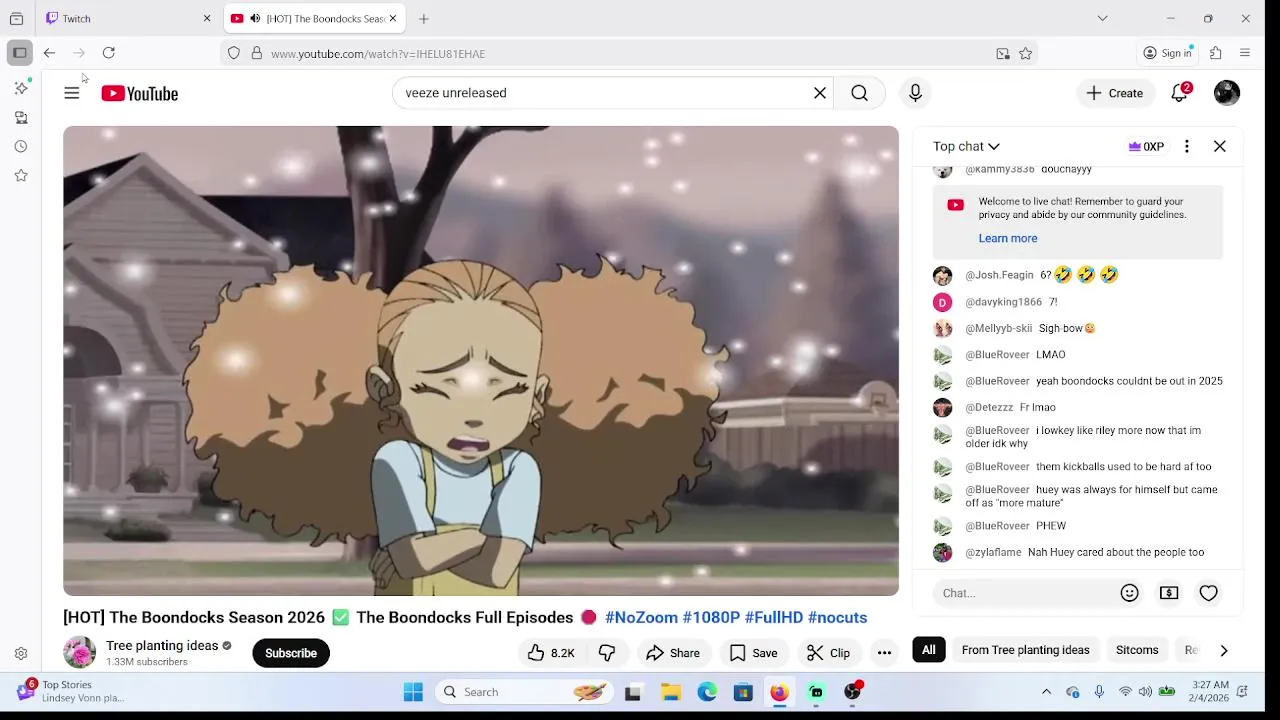This screenshot has width=1280, height=720.
Task: Open the Firefox application menu
Action: [x=1245, y=53]
